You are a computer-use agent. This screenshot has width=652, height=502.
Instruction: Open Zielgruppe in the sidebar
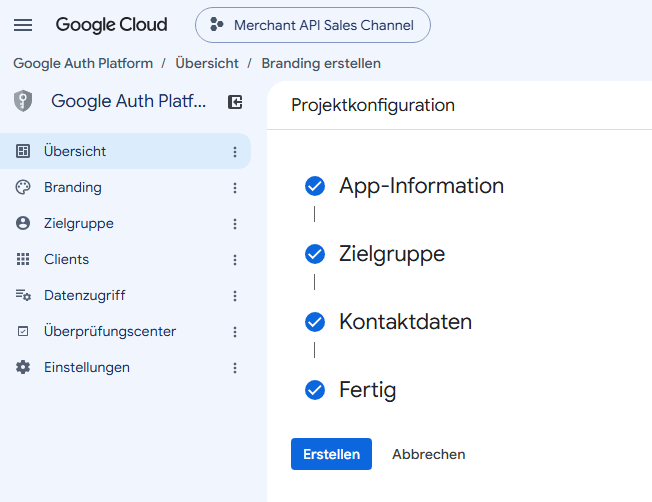coord(125,223)
